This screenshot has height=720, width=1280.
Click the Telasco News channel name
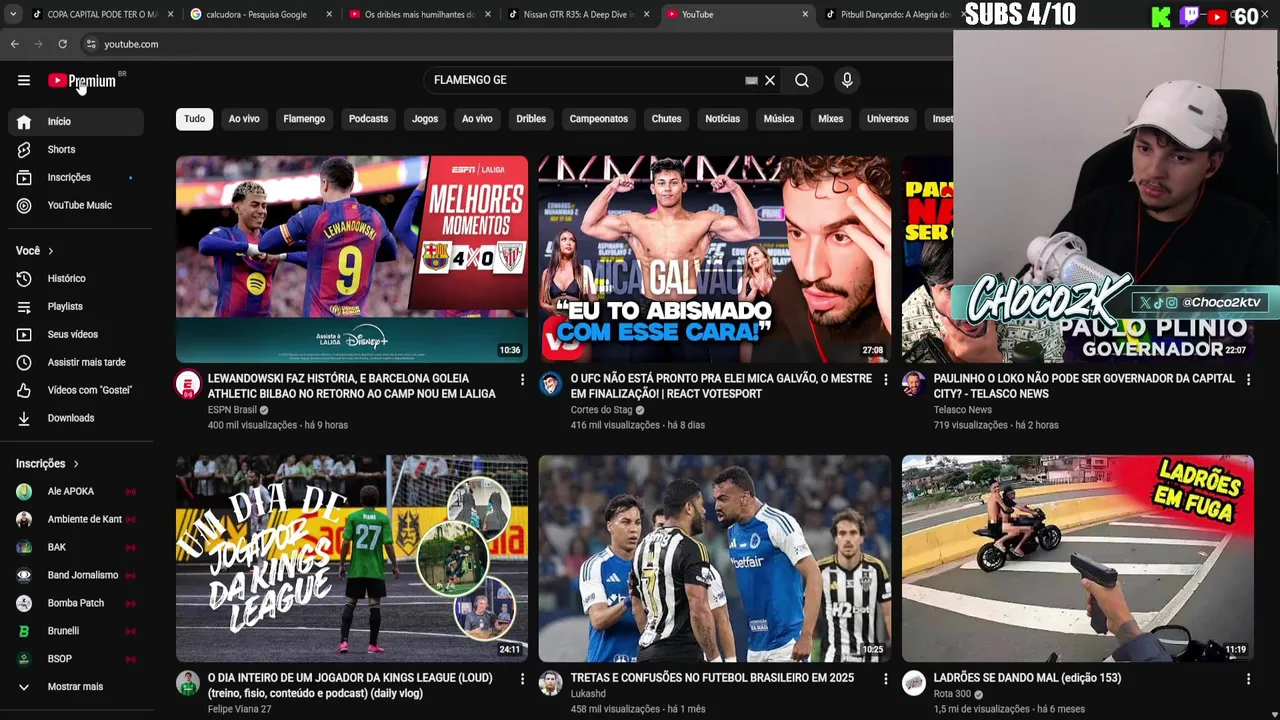click(x=962, y=410)
